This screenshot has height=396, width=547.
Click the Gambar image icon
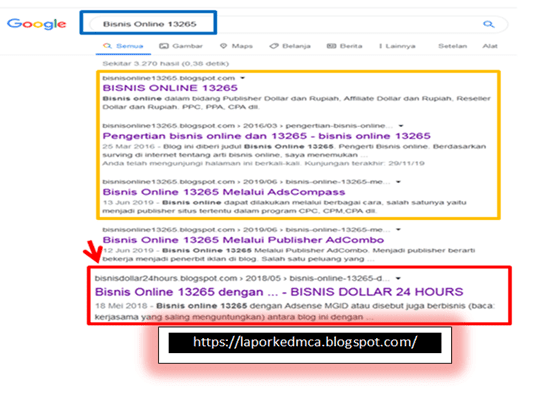coord(164,46)
